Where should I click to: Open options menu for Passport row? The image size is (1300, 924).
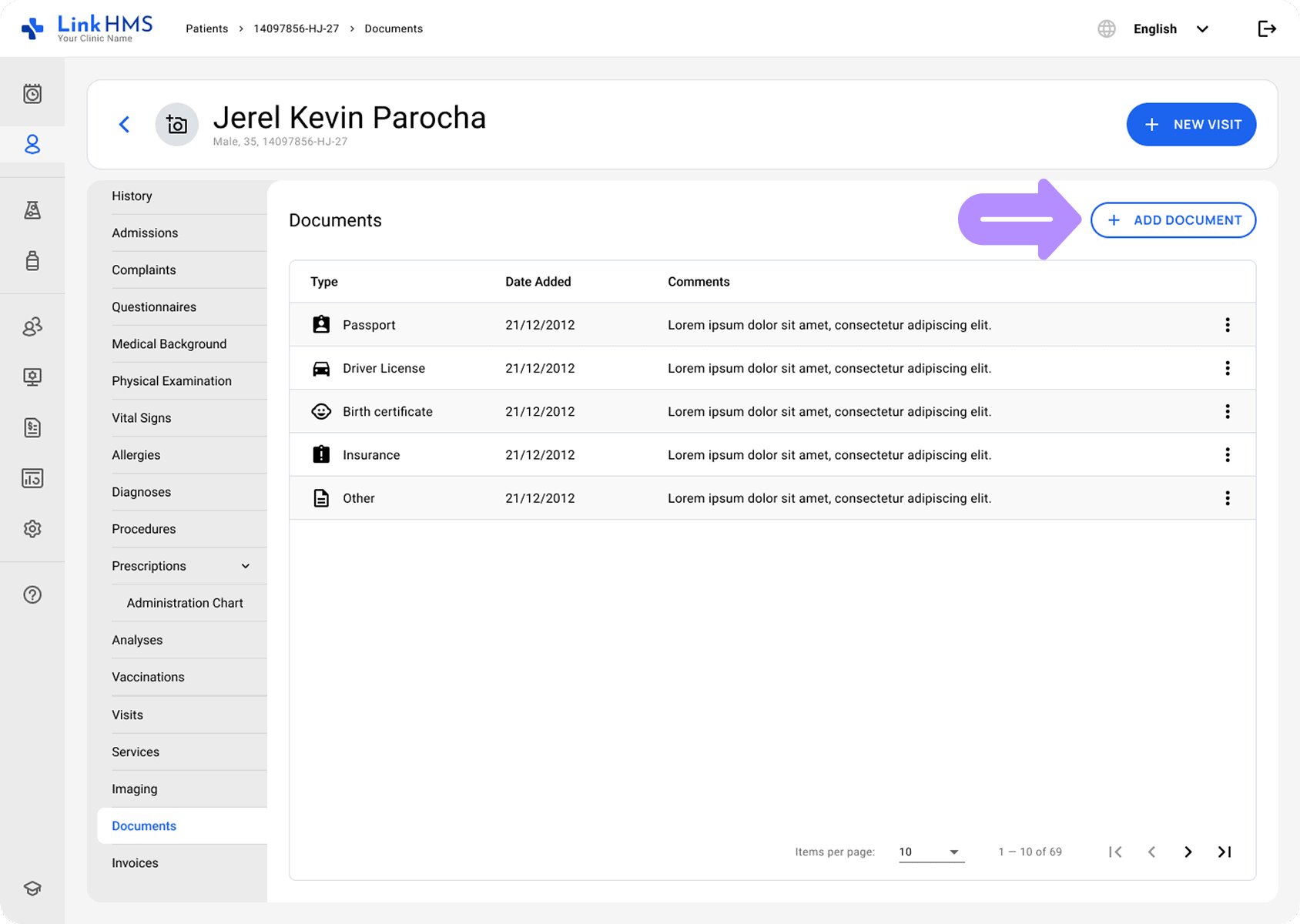[1227, 325]
